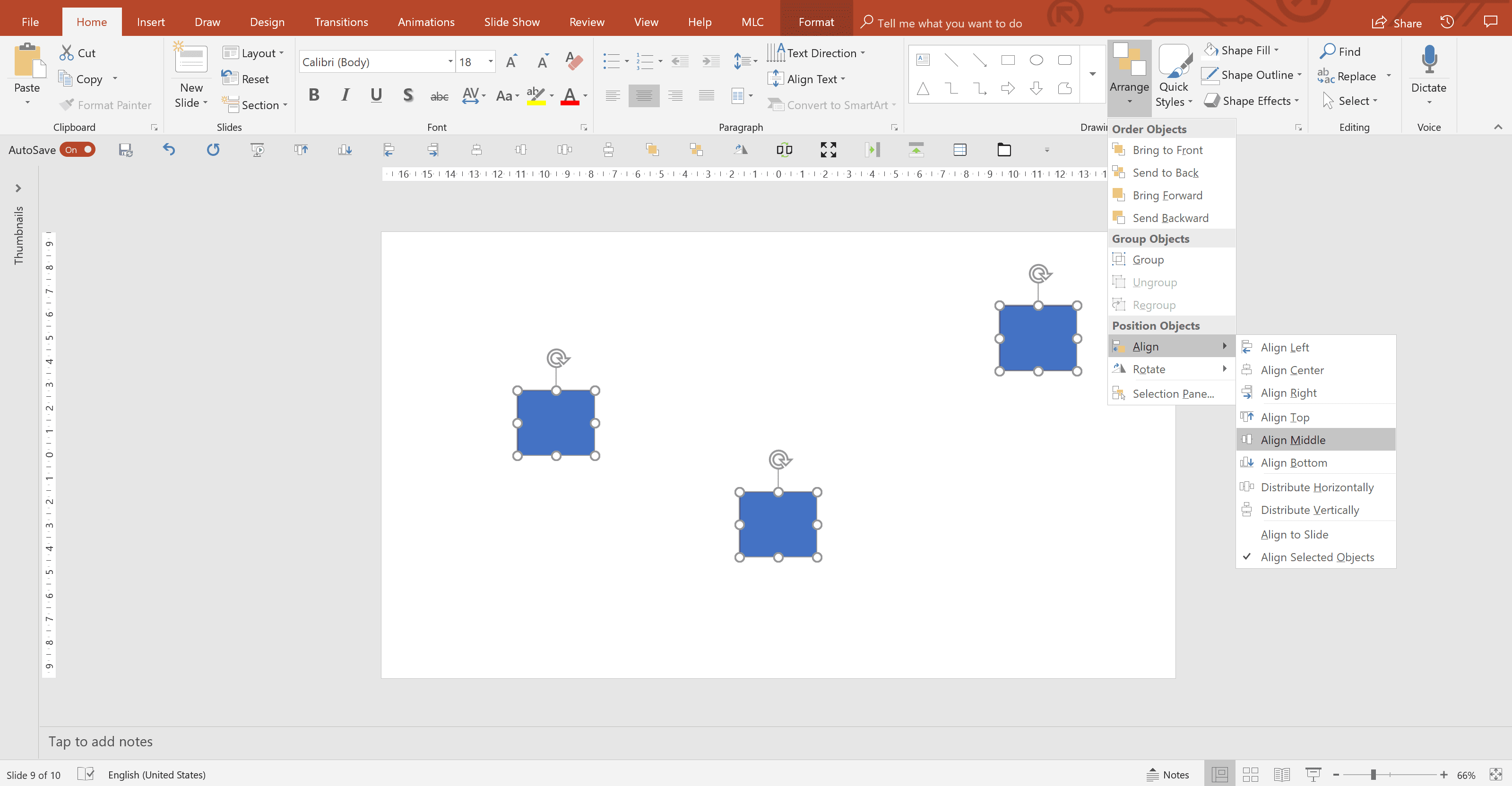Toggle Center text alignment
Screen dimensions: 1512x786
[x=644, y=95]
